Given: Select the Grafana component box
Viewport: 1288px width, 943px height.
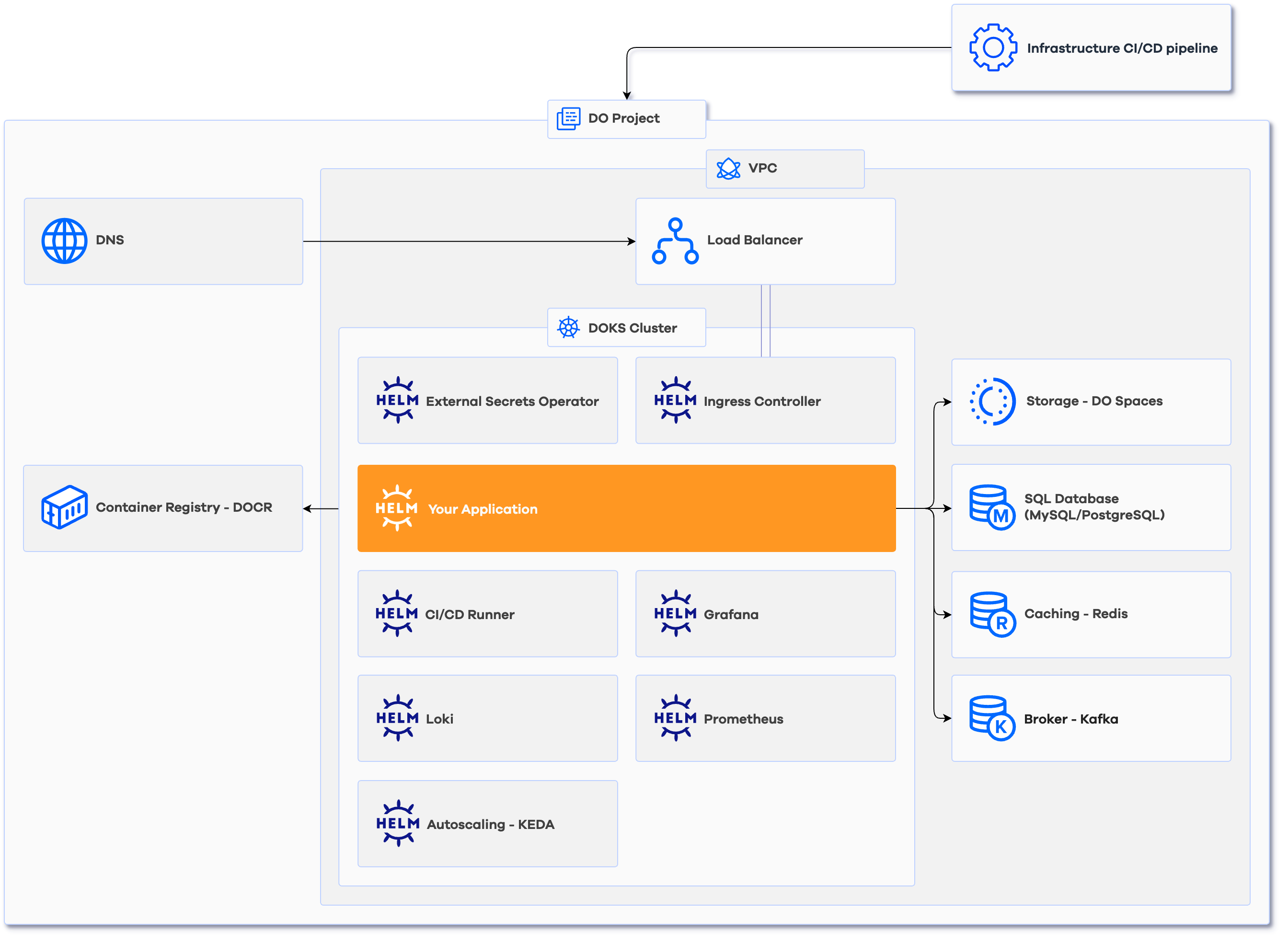Looking at the screenshot, I should pos(765,614).
